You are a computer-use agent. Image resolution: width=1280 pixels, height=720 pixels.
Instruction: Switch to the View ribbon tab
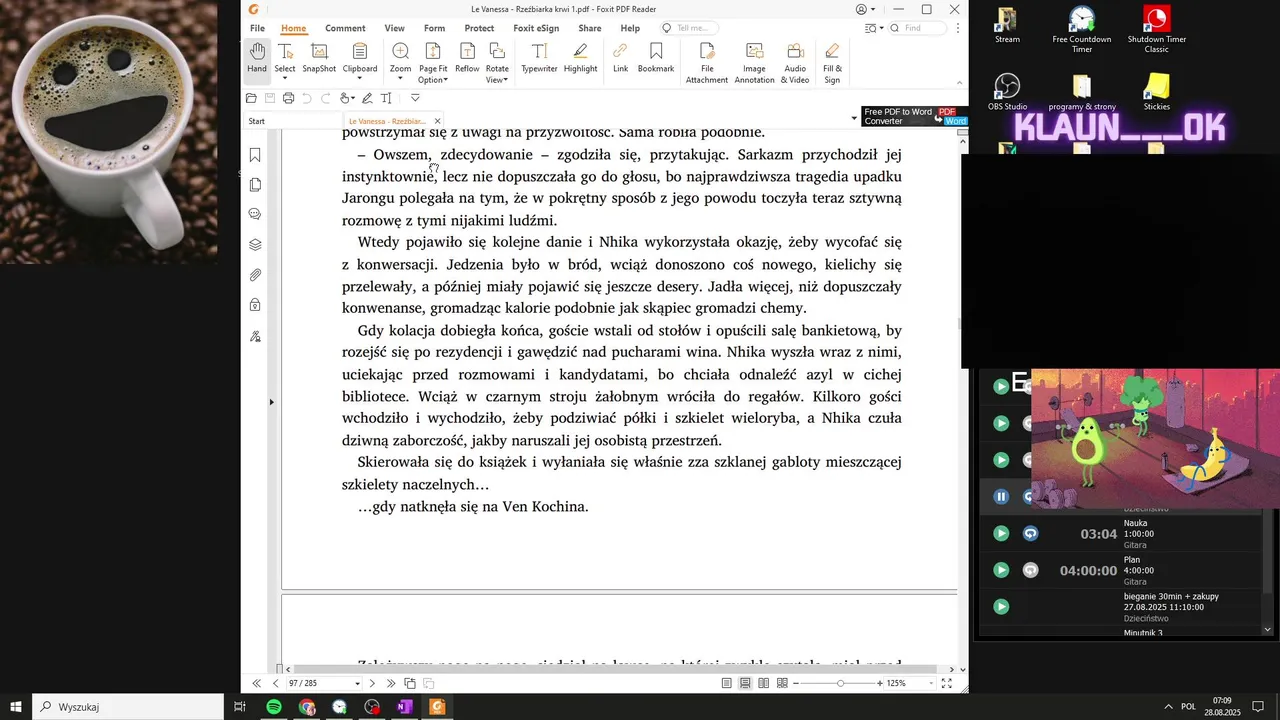click(x=395, y=28)
